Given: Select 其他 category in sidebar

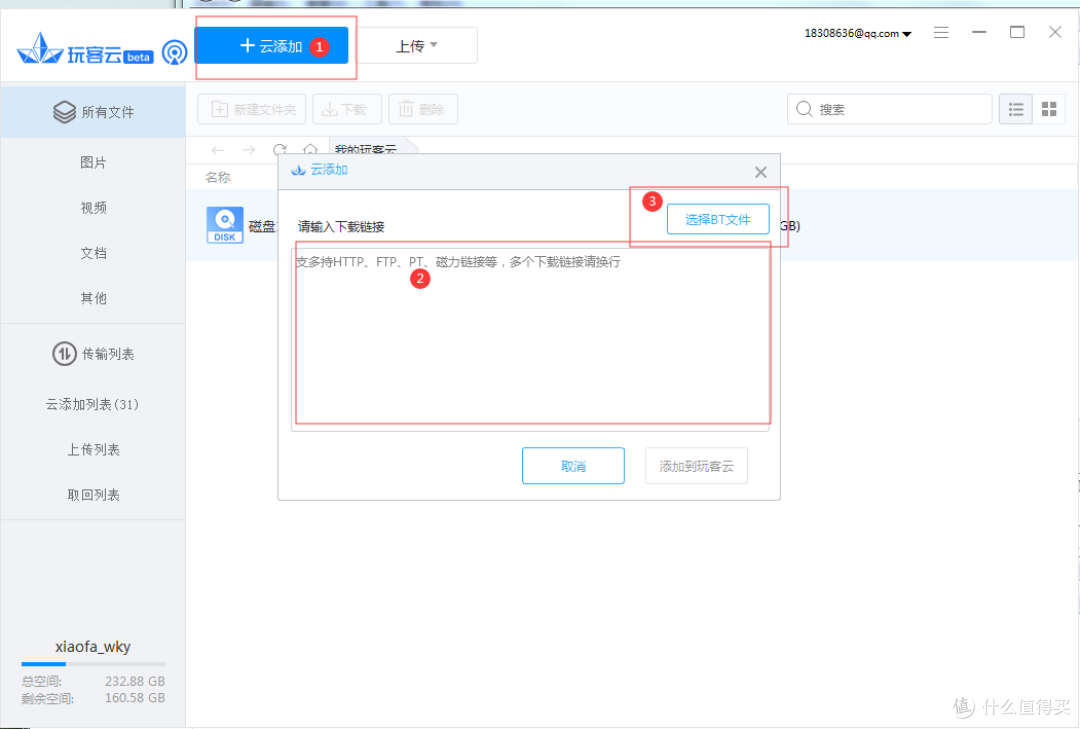Looking at the screenshot, I should pyautogui.click(x=93, y=298).
